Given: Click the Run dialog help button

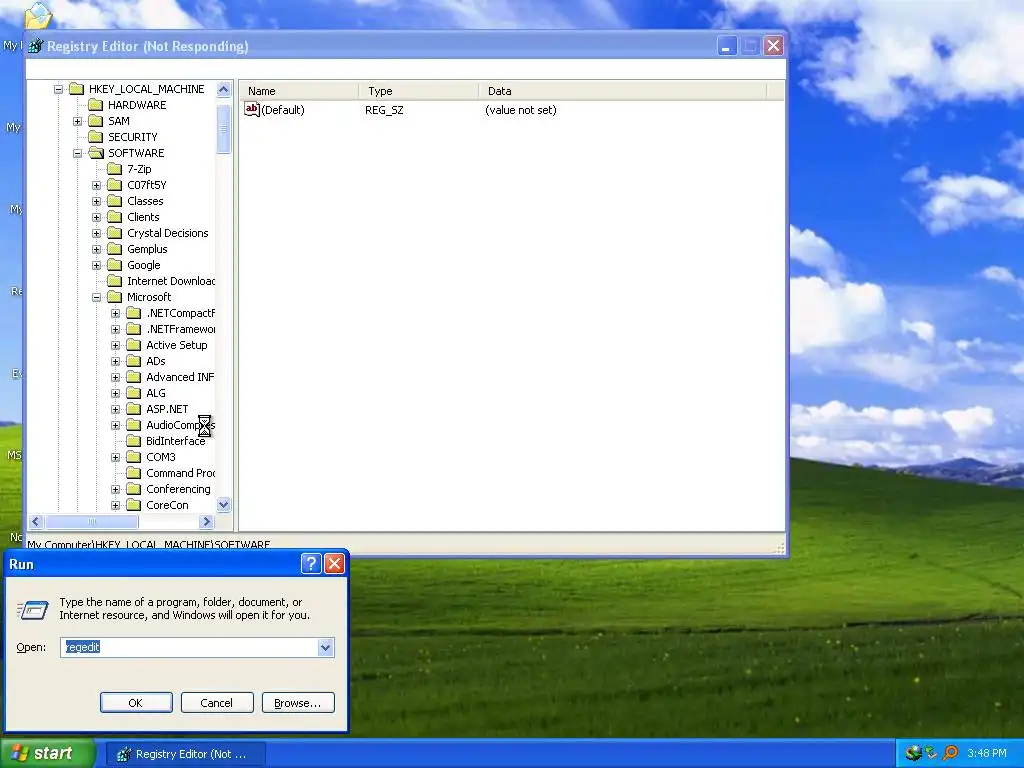Looking at the screenshot, I should point(311,564).
